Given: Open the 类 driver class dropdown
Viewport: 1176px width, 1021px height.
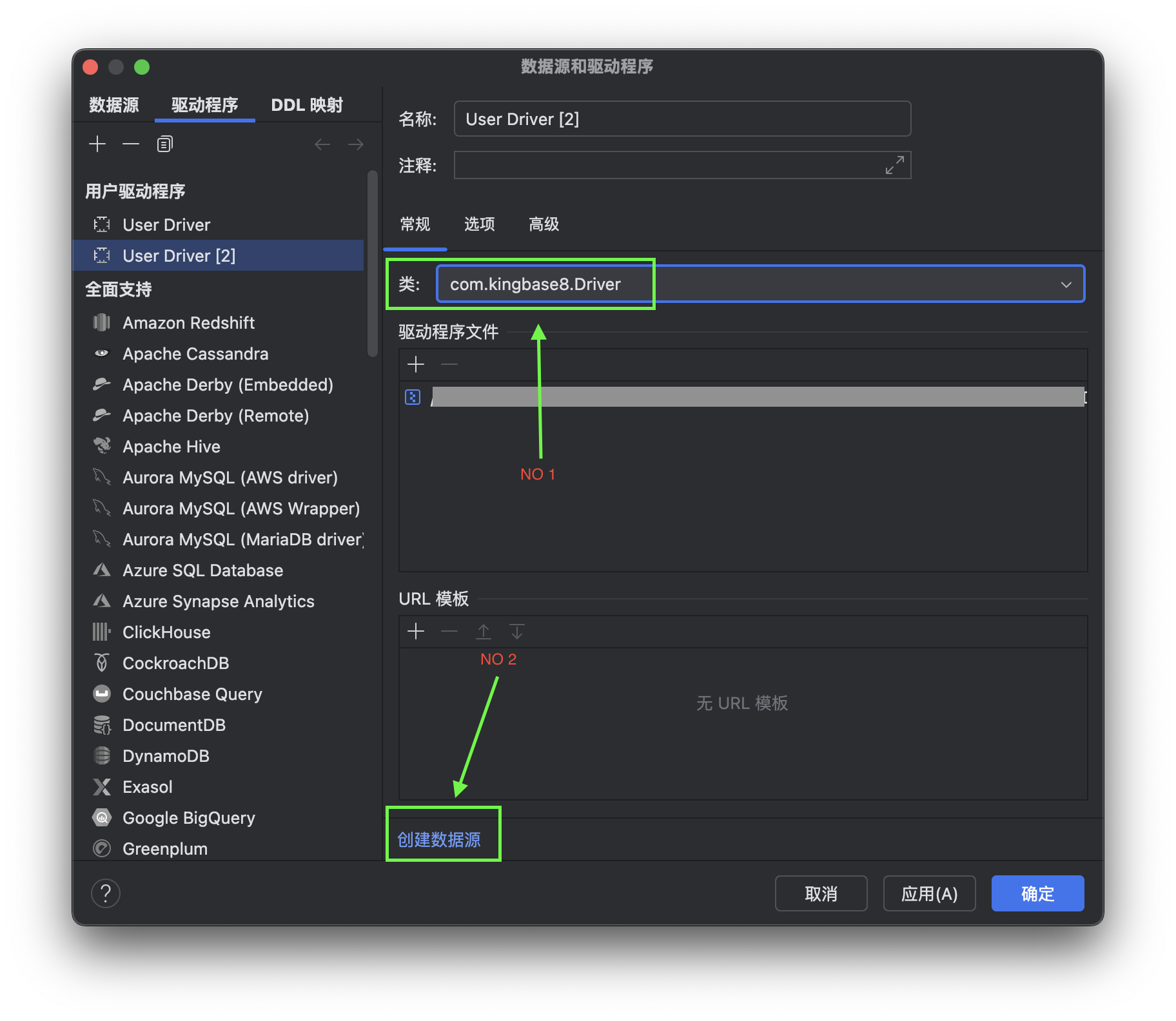Looking at the screenshot, I should pos(1067,284).
